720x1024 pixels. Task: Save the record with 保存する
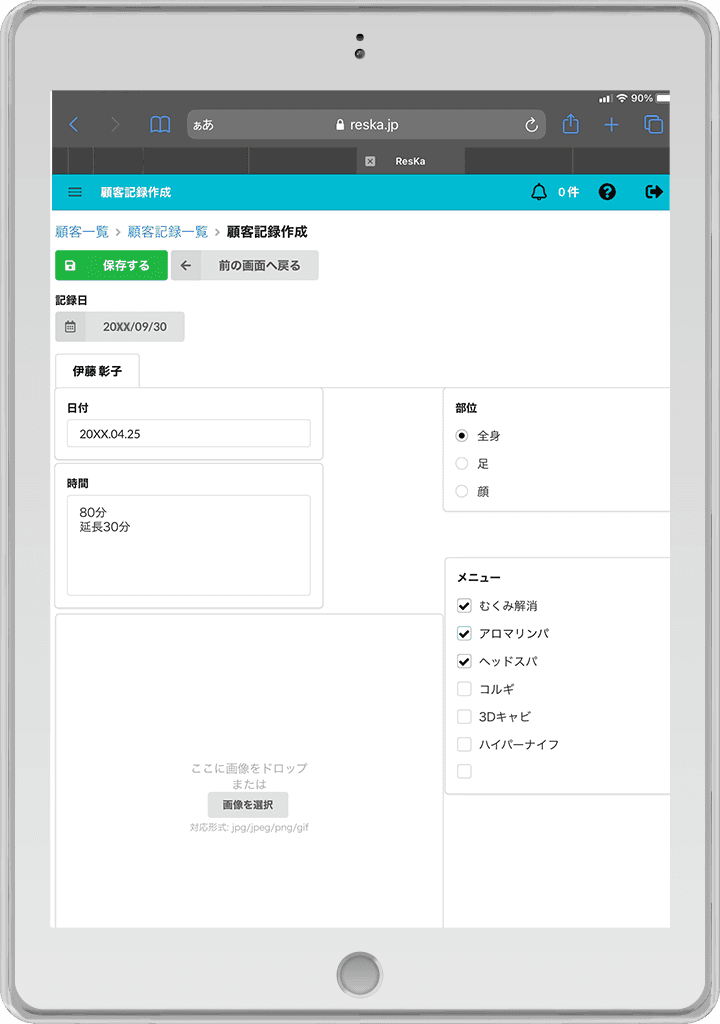[111, 265]
